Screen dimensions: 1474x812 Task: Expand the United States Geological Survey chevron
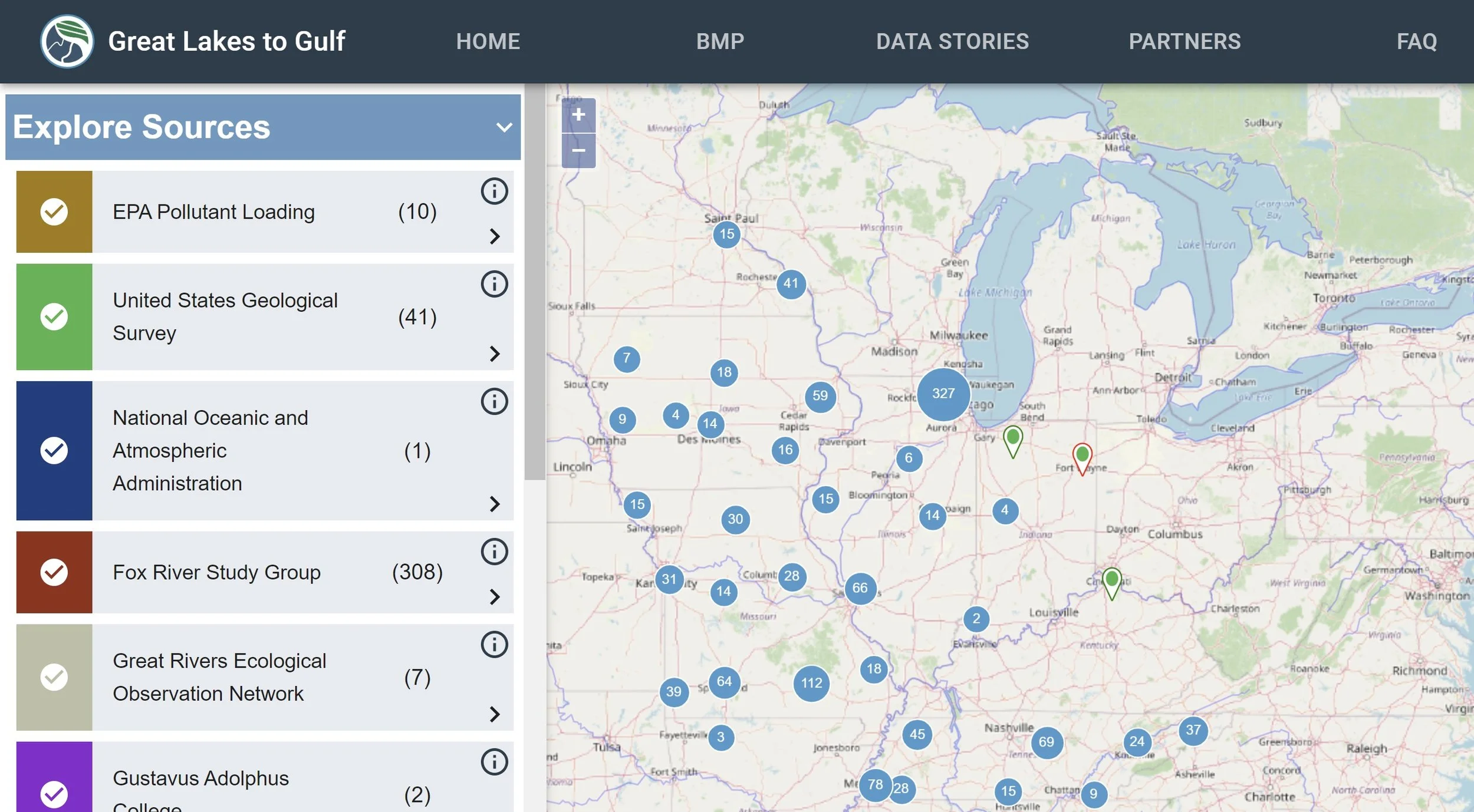coord(495,354)
